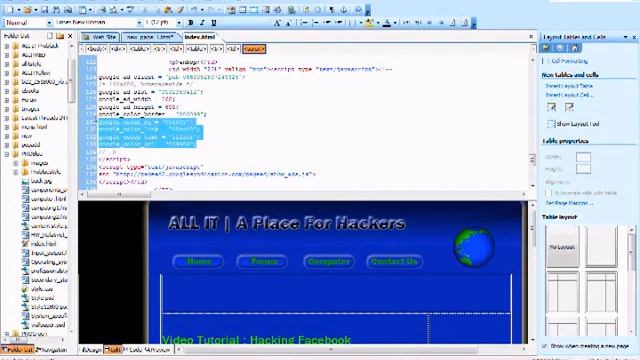Open the Layout Tables pane dropdown arrow

click(625, 37)
